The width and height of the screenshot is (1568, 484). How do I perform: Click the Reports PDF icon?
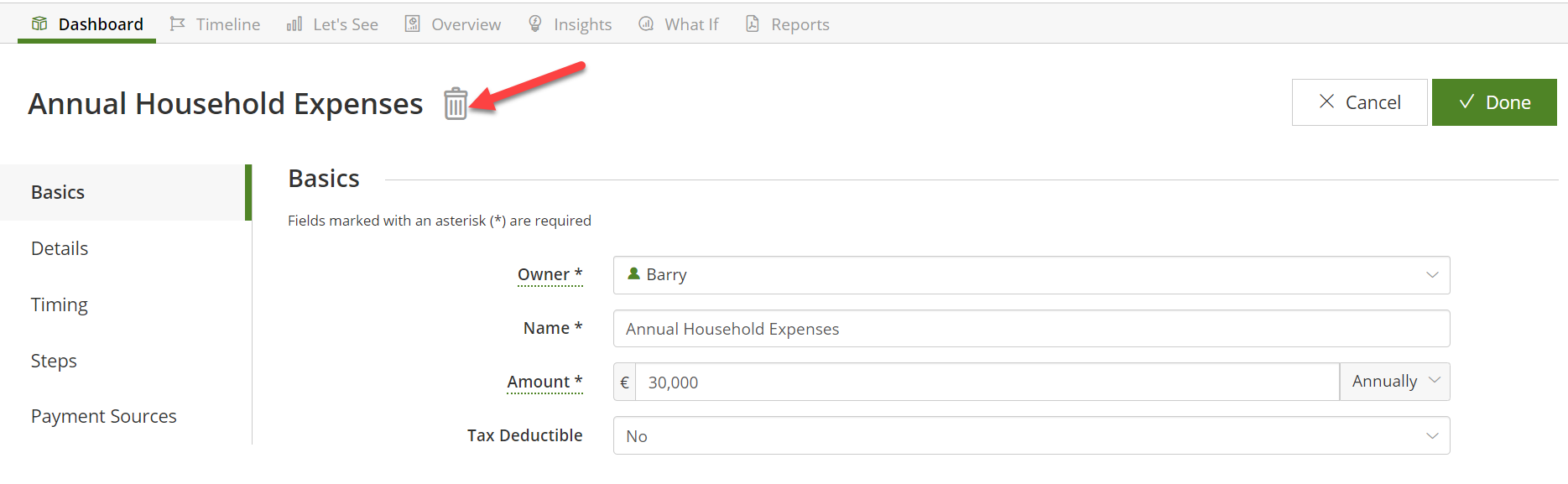point(753,23)
